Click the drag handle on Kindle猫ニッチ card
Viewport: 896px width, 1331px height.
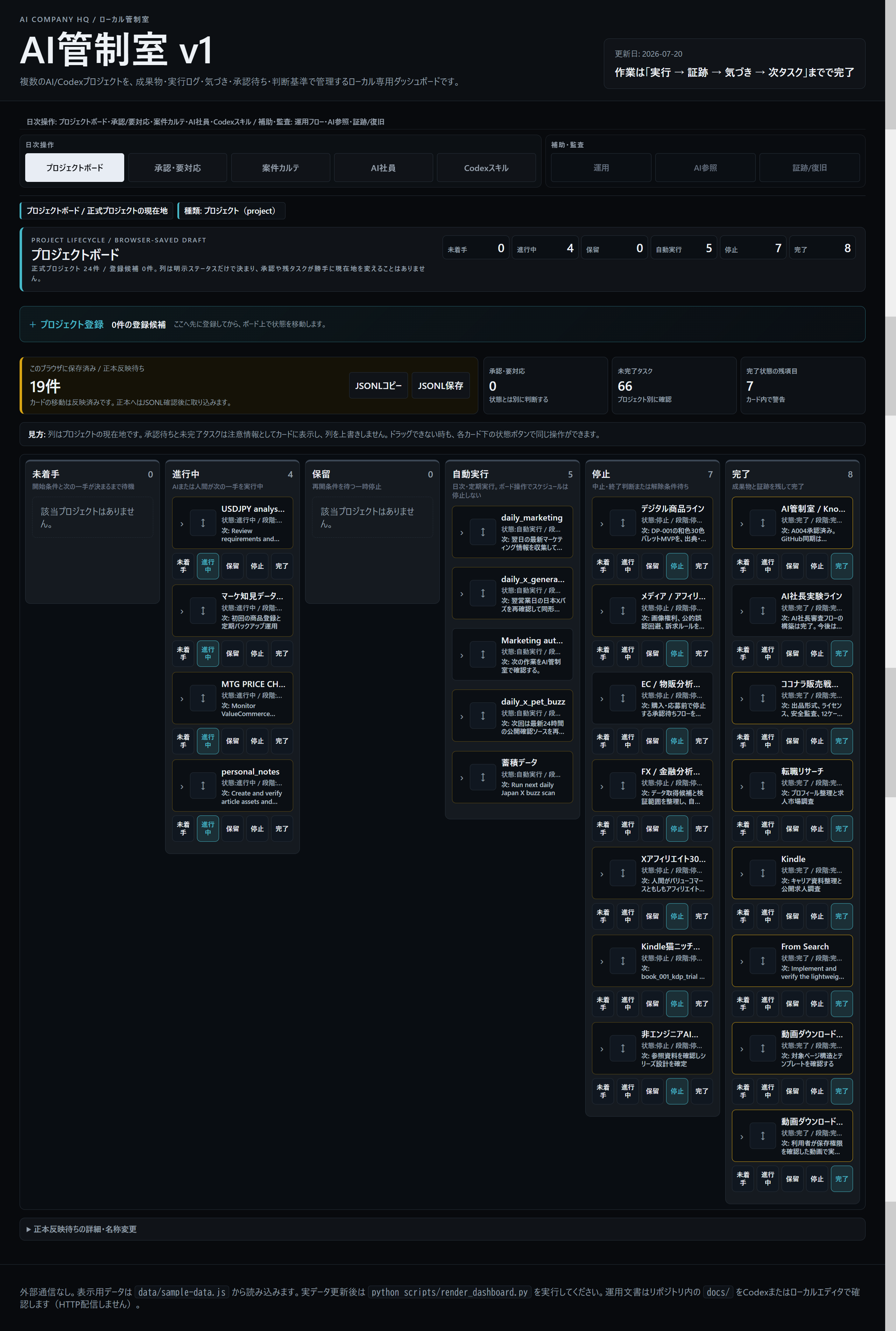pos(623,961)
